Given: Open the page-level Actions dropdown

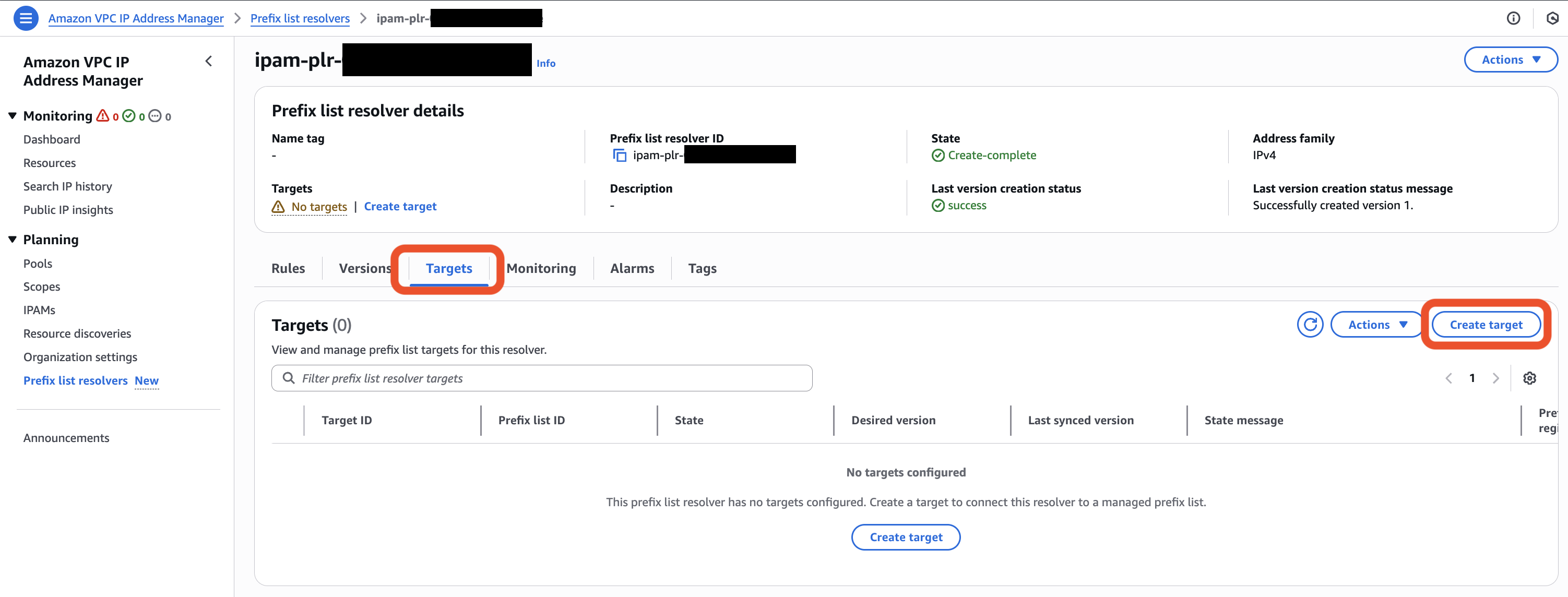Looking at the screenshot, I should tap(1510, 59).
